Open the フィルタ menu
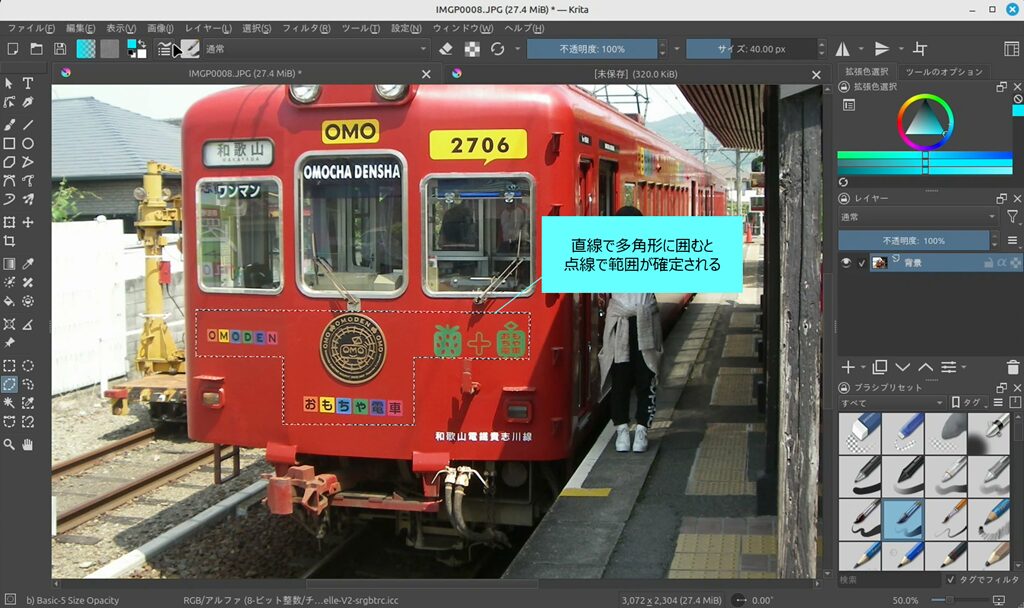Viewport: 1024px width, 608px height. coord(300,28)
